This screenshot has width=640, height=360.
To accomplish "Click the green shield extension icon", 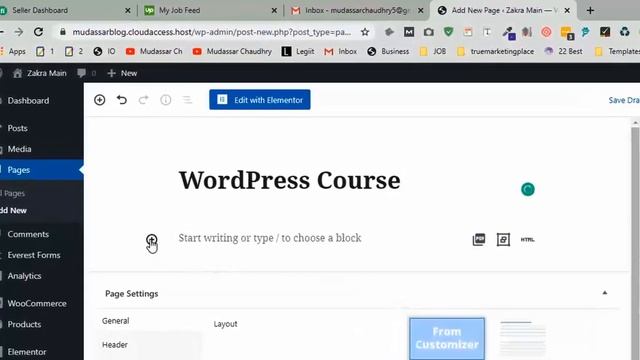I will (x=448, y=32).
